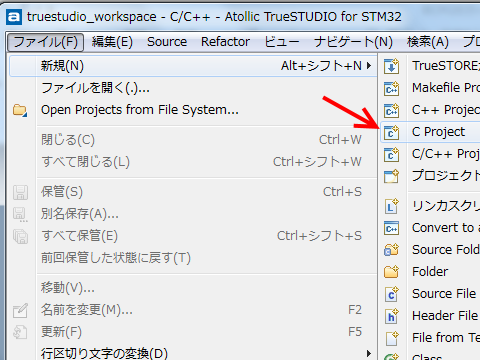480x360 pixels.
Task: Select プロジェクト entry in submenu
Action: click(x=430, y=176)
